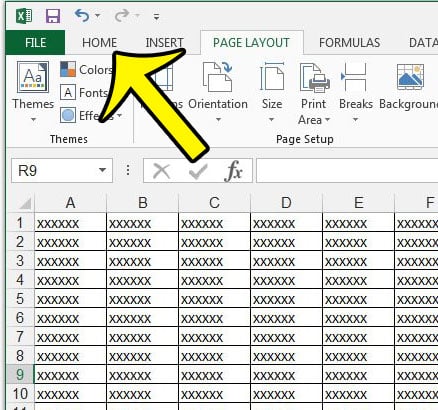Click cell D4 containing xxxxxx
The height and width of the screenshot is (410, 438).
click(x=286, y=280)
